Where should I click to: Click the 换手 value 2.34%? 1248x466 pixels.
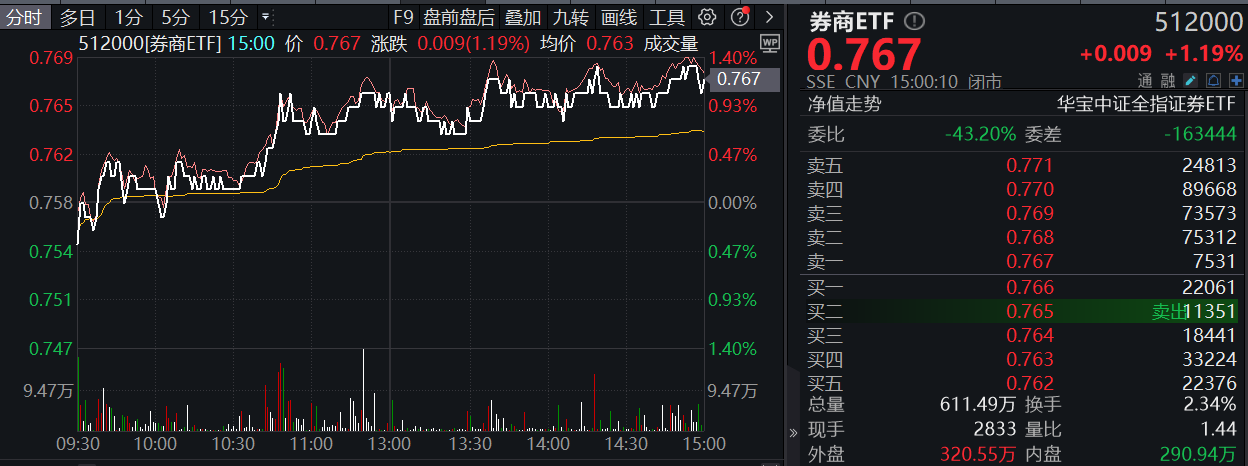1211,405
